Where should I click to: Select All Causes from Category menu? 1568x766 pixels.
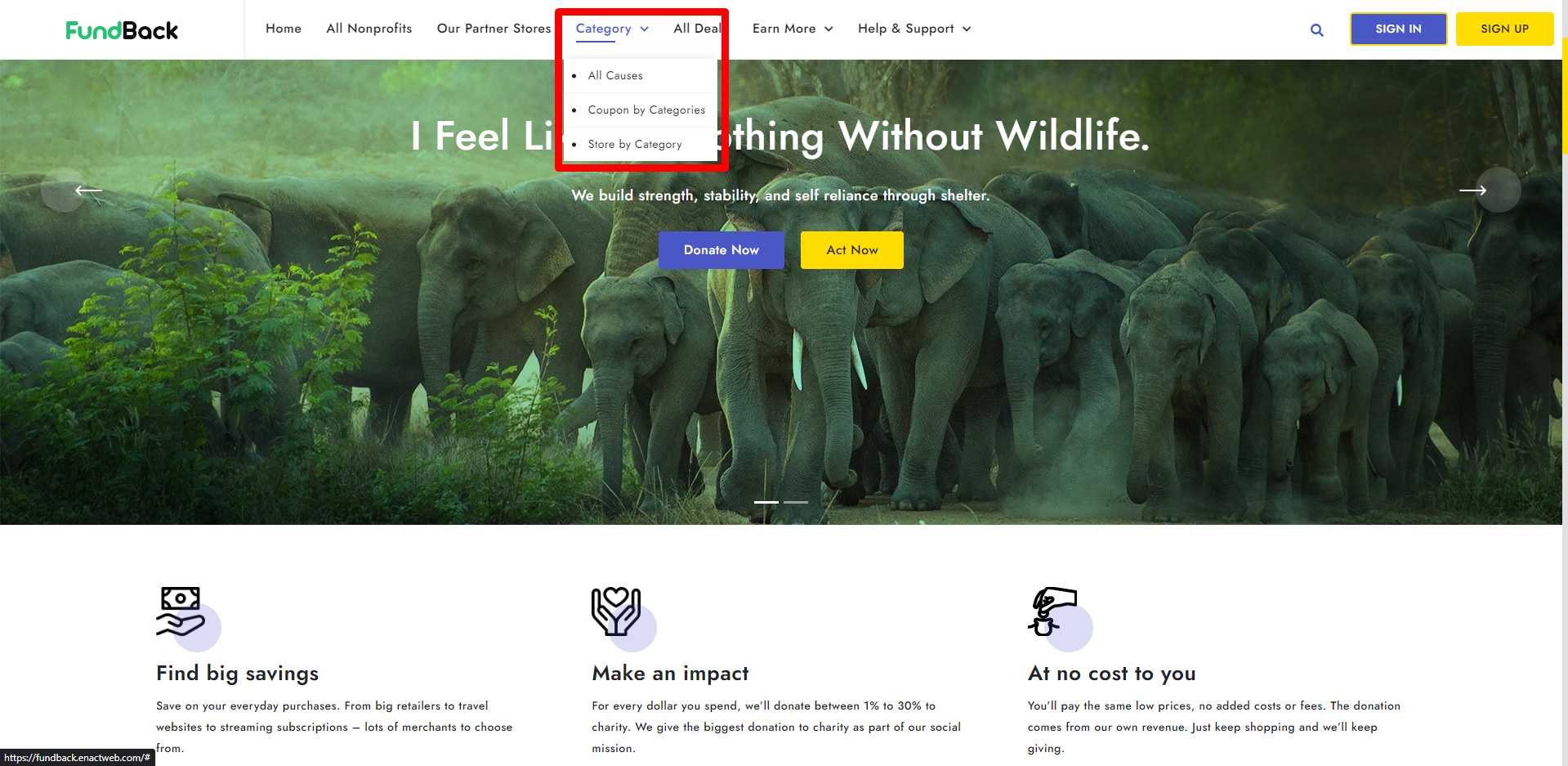coord(615,75)
